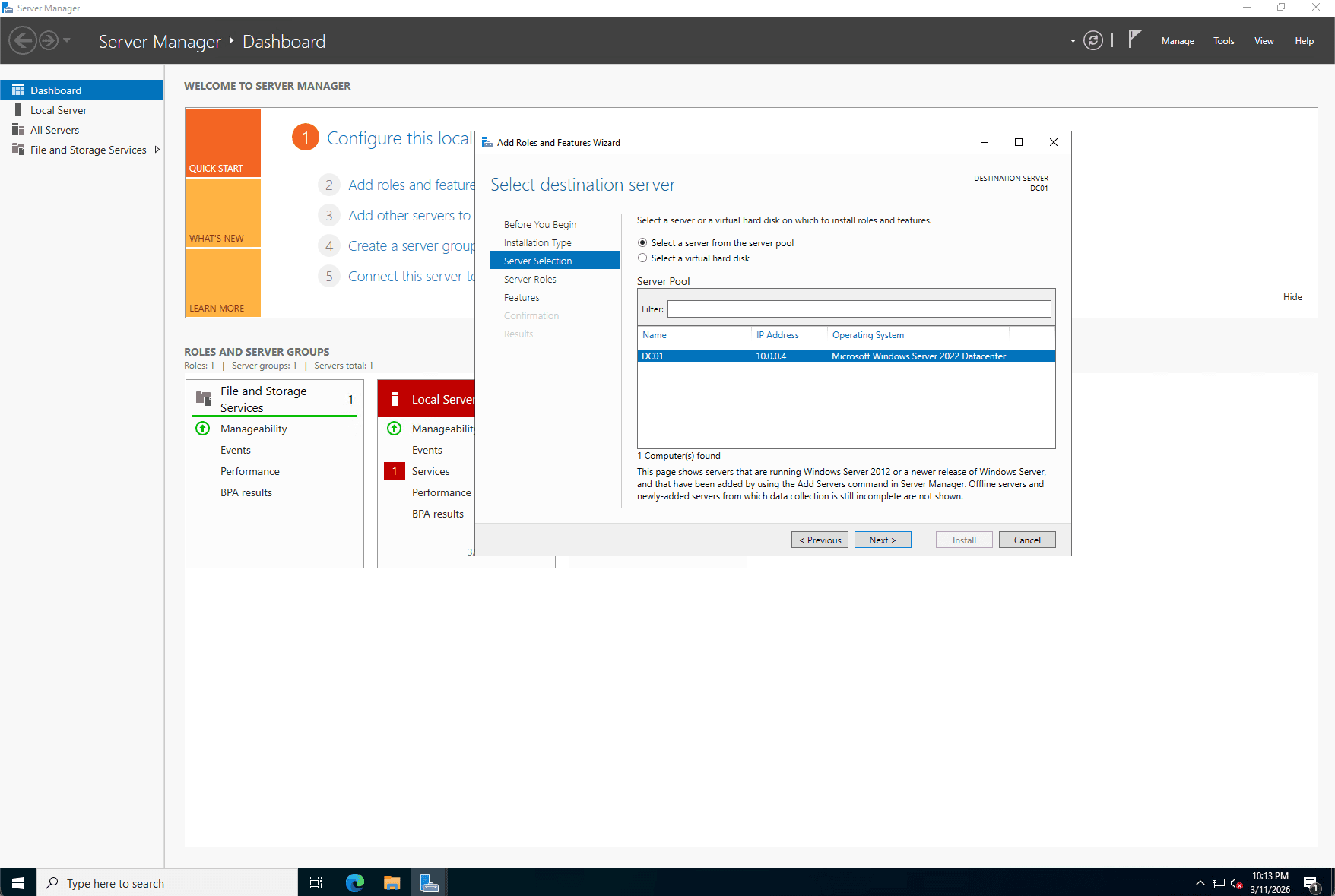Click the Cancel button in the wizard
This screenshot has width=1335, height=896.
(1027, 540)
